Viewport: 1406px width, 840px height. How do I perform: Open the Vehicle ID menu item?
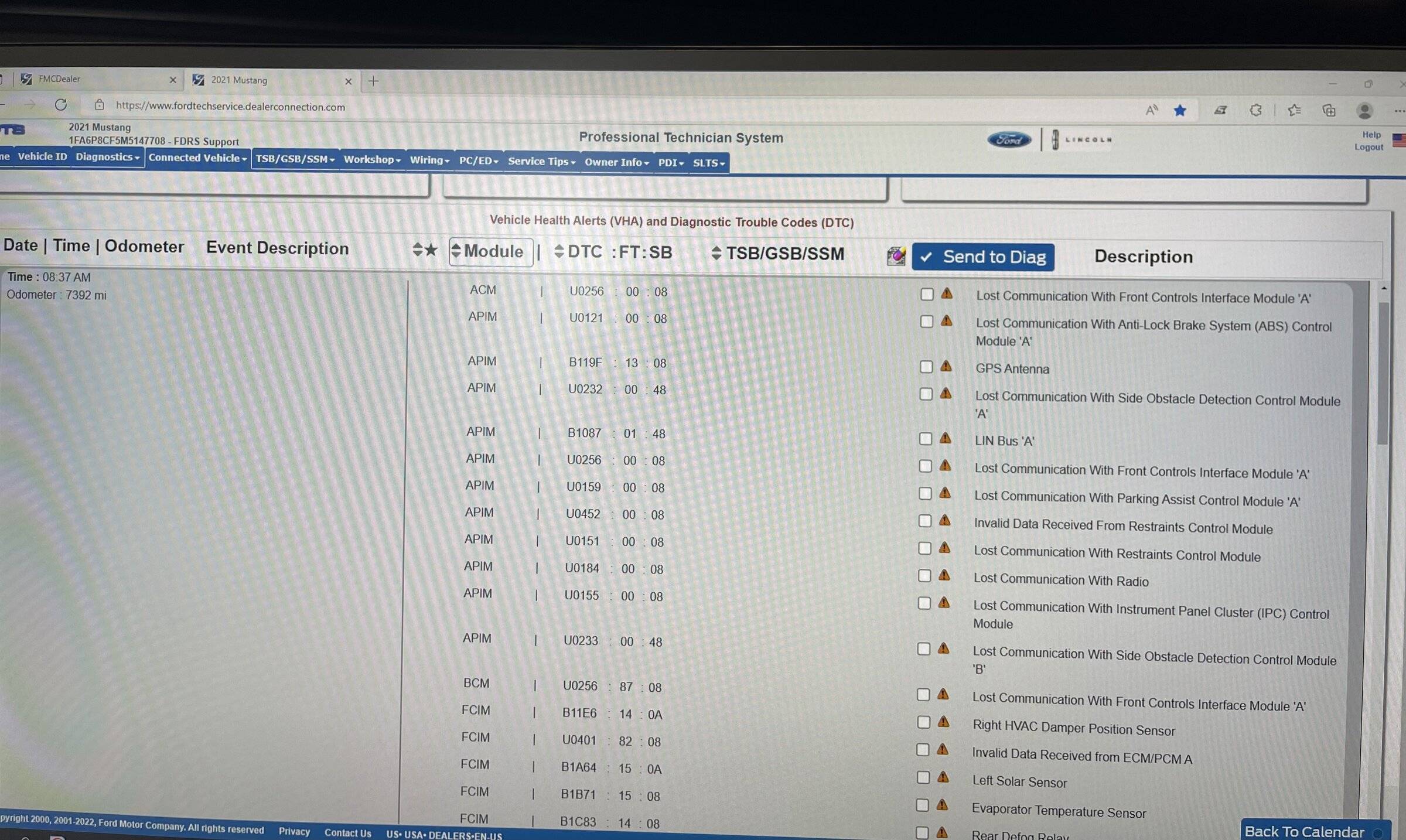[x=42, y=156]
